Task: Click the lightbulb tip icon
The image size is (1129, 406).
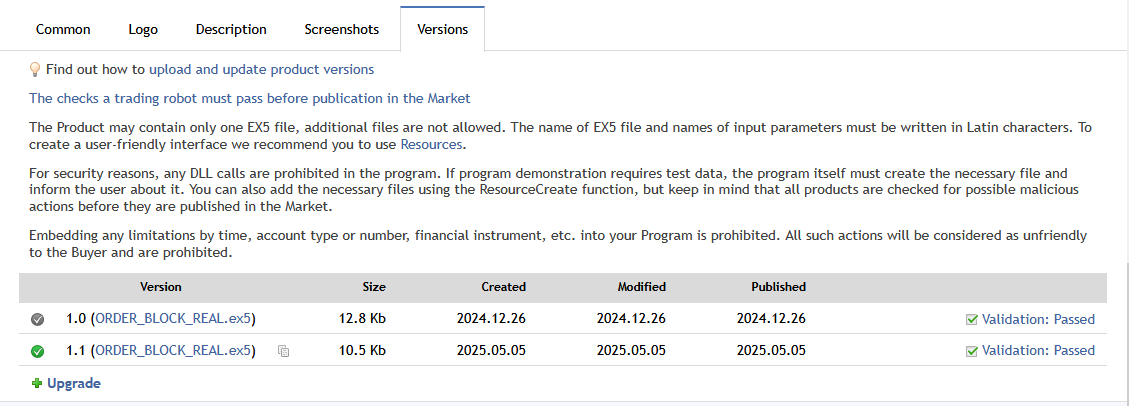Action: pos(35,70)
